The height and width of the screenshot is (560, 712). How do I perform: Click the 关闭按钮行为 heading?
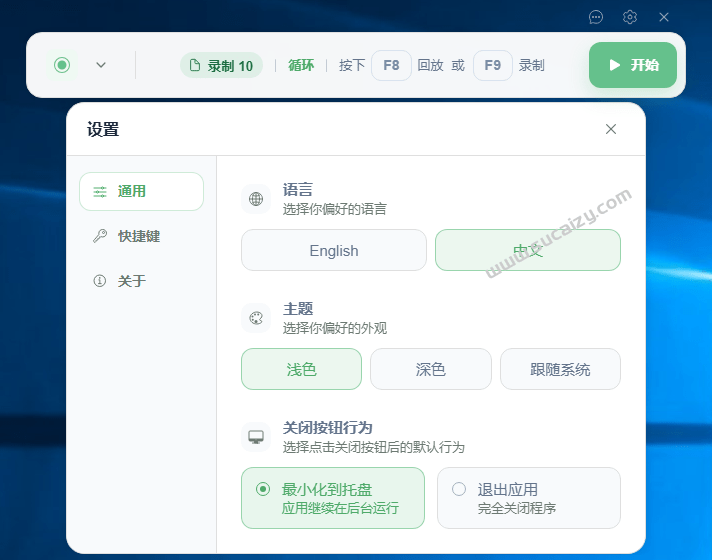point(327,427)
